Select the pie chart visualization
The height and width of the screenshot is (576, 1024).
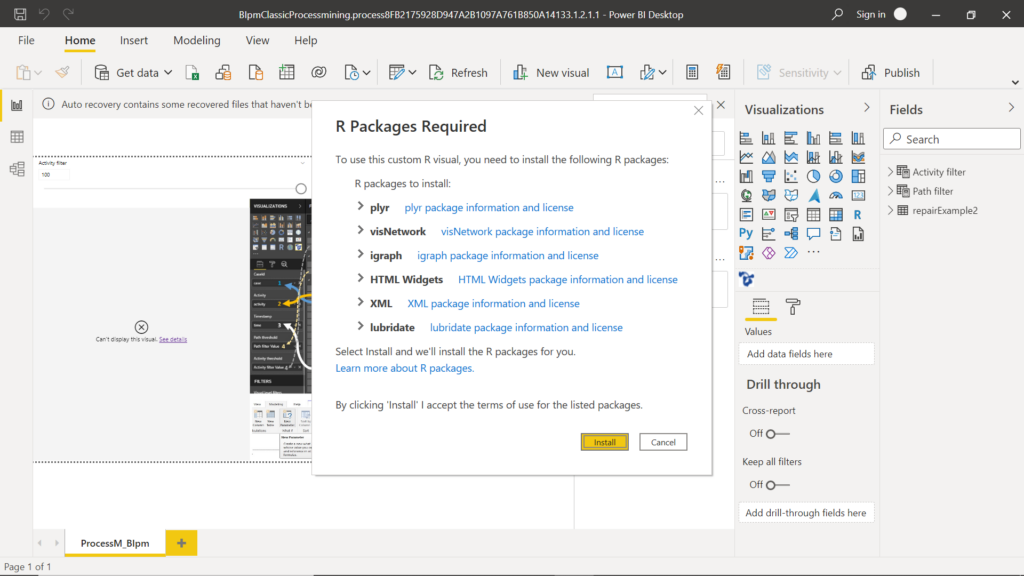pyautogui.click(x=813, y=175)
